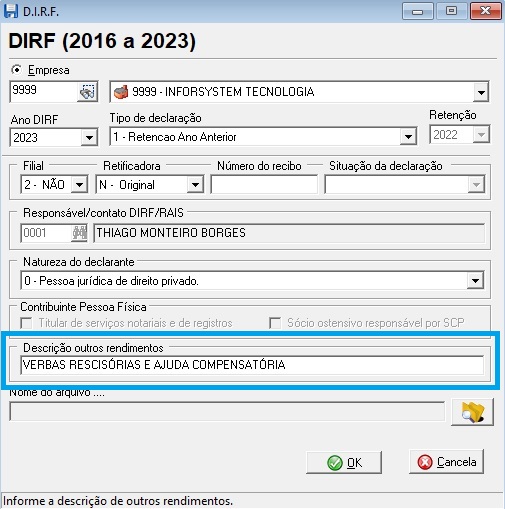
Task: Check Titular de serviços notariais e de registros
Action: 26,323
